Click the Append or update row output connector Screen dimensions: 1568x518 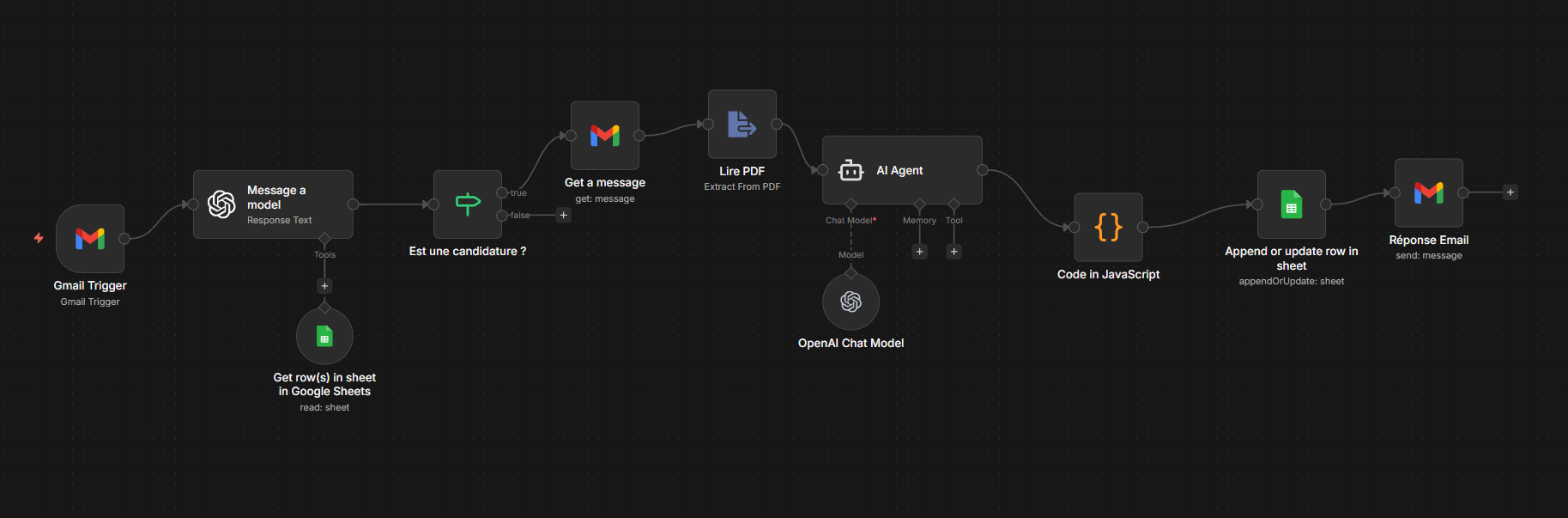[1326, 204]
